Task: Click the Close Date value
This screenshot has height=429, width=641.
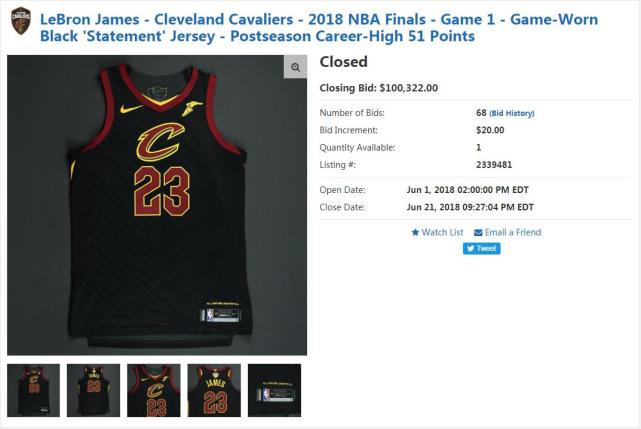Action: (470, 207)
